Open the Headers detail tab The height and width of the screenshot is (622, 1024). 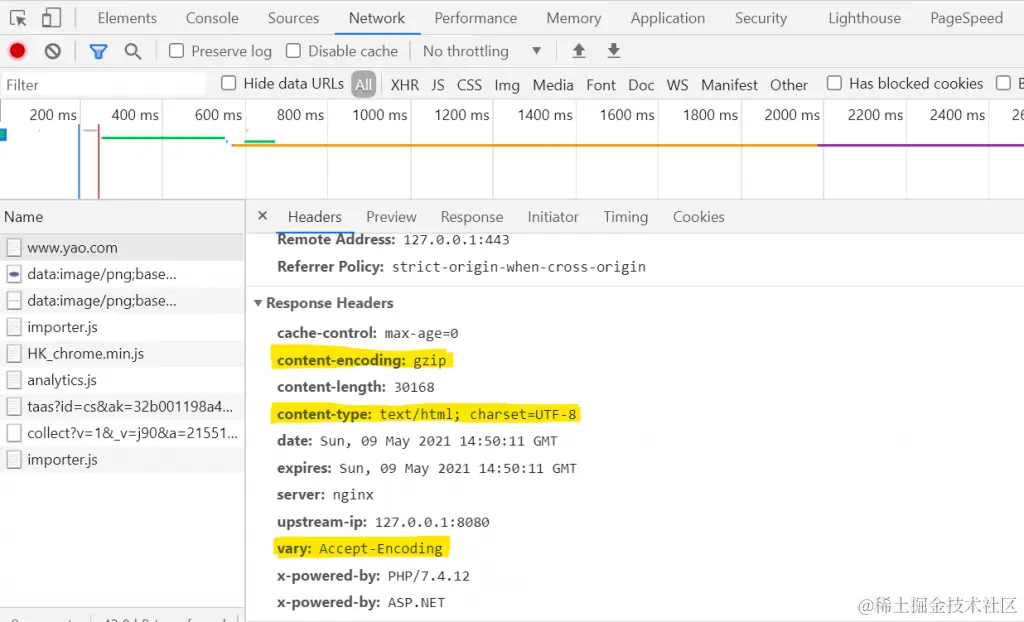coord(315,216)
